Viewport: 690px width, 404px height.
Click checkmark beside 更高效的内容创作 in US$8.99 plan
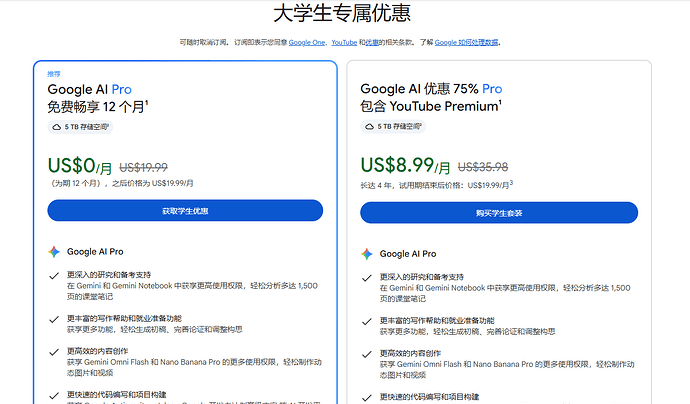coord(367,354)
